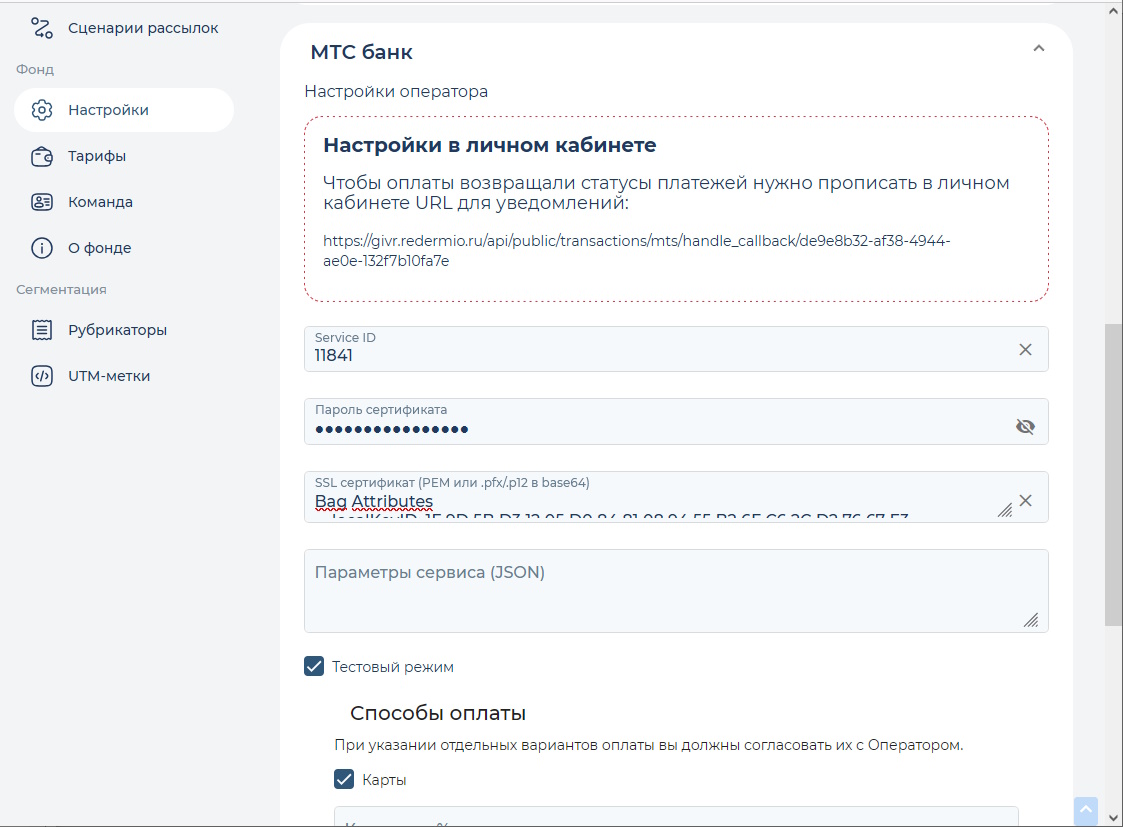
Task: Open Сценарии рассылок menu item
Action: point(124,28)
